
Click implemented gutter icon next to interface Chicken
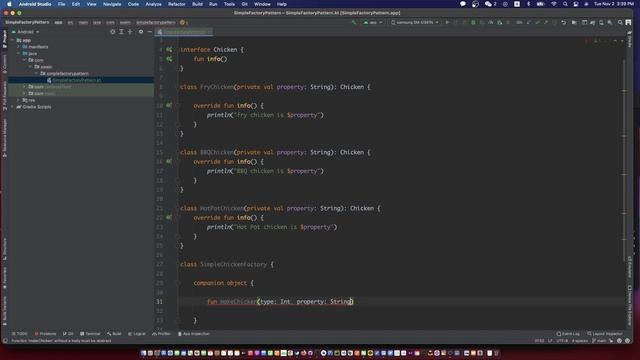[169, 49]
